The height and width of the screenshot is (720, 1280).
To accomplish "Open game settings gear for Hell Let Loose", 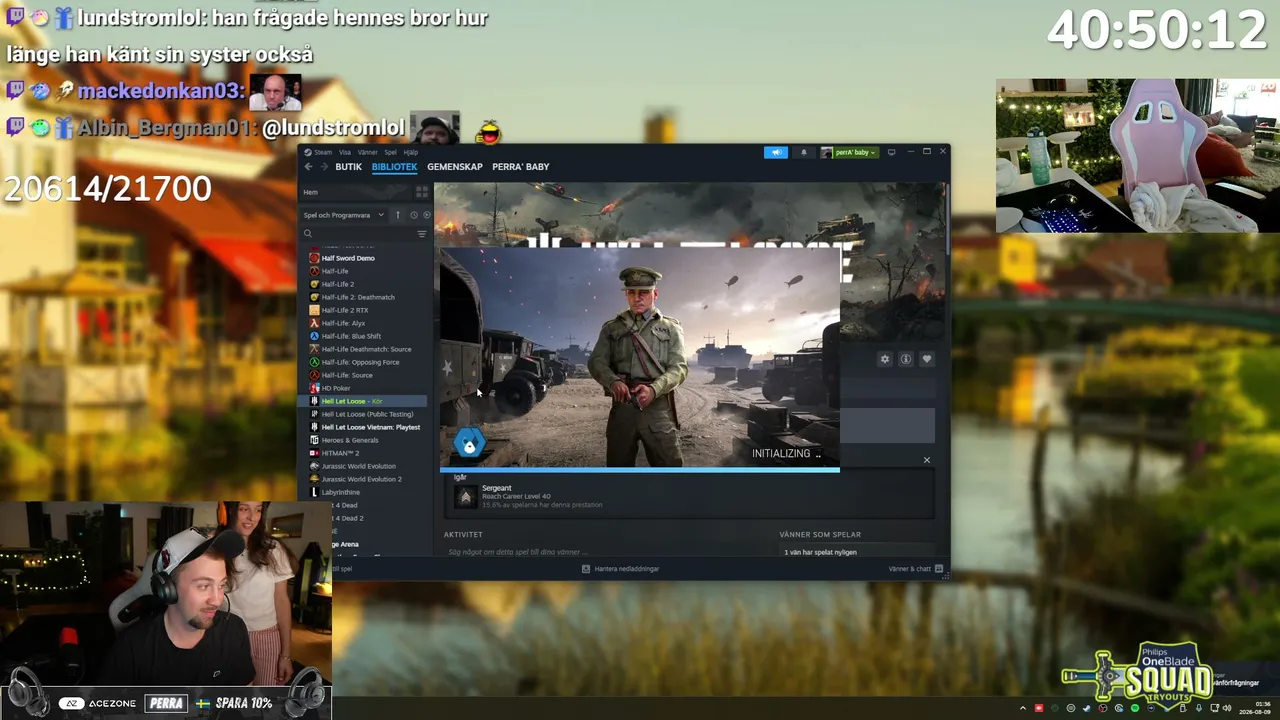I will tap(884, 359).
